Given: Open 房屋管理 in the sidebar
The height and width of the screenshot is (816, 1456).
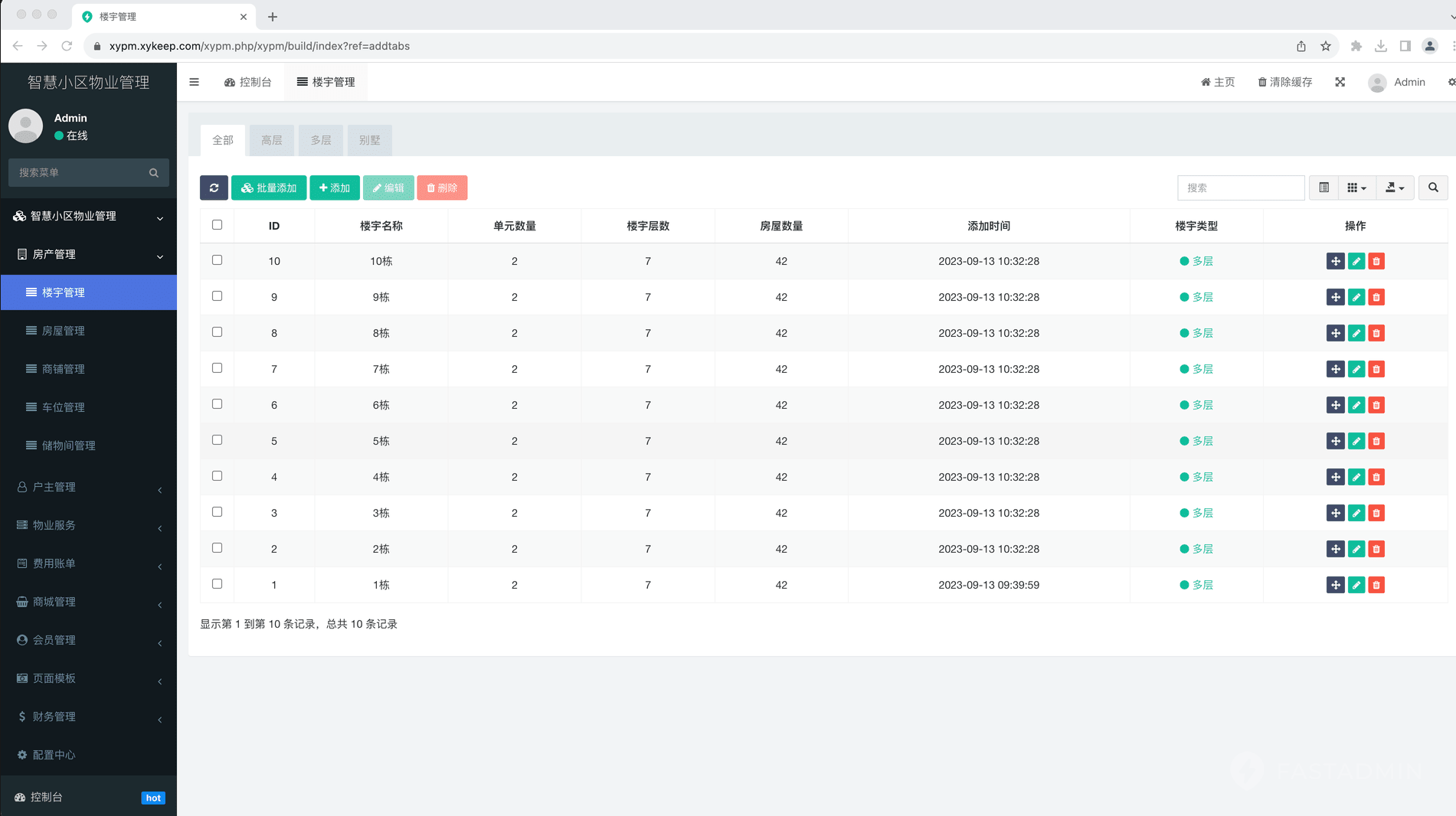Looking at the screenshot, I should (x=64, y=331).
